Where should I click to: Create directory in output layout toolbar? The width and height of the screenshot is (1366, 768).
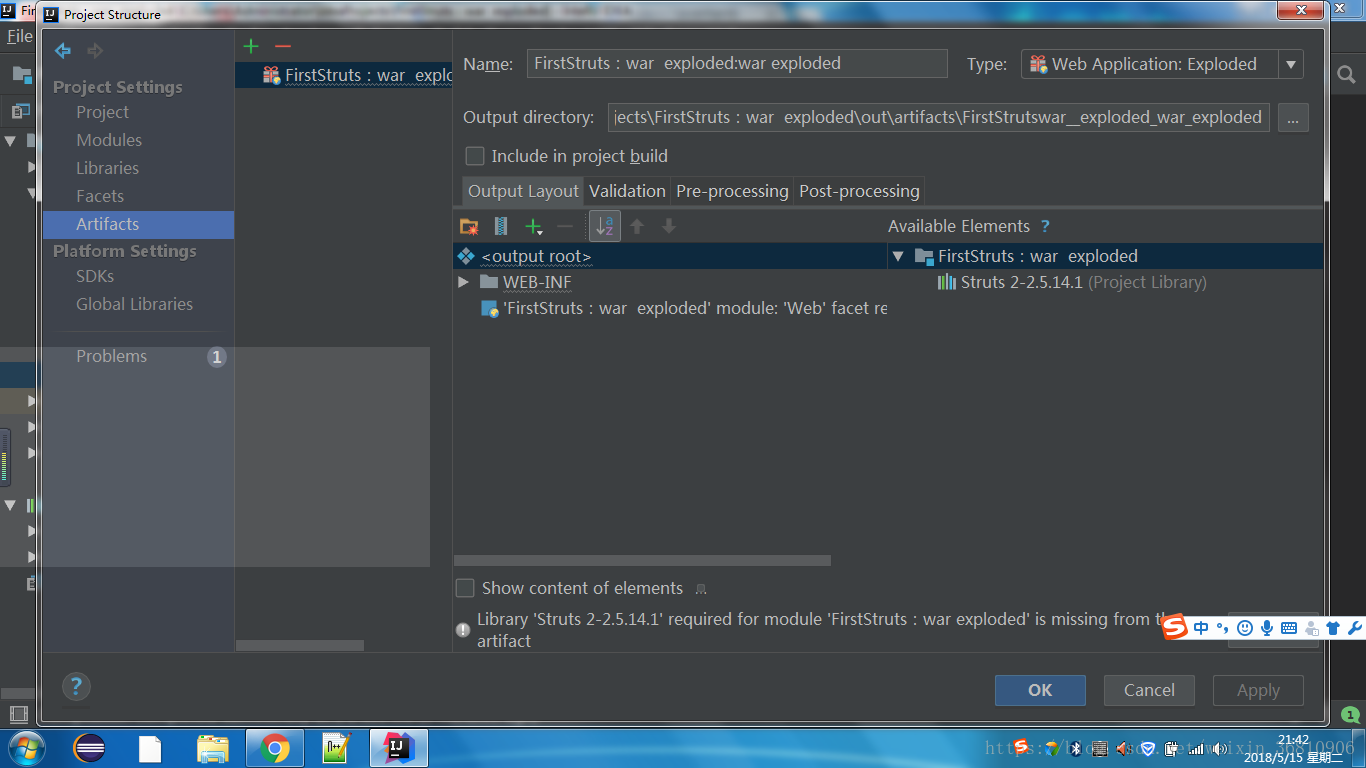point(469,226)
